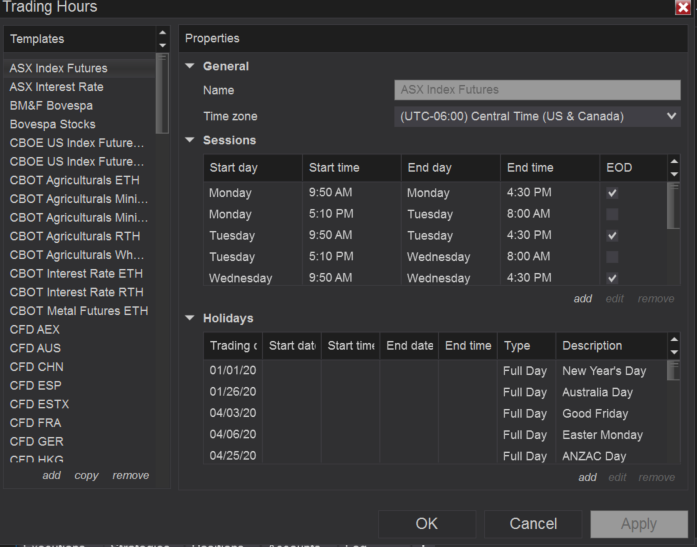Click the End day column header
The height and width of the screenshot is (547, 697).
point(451,168)
